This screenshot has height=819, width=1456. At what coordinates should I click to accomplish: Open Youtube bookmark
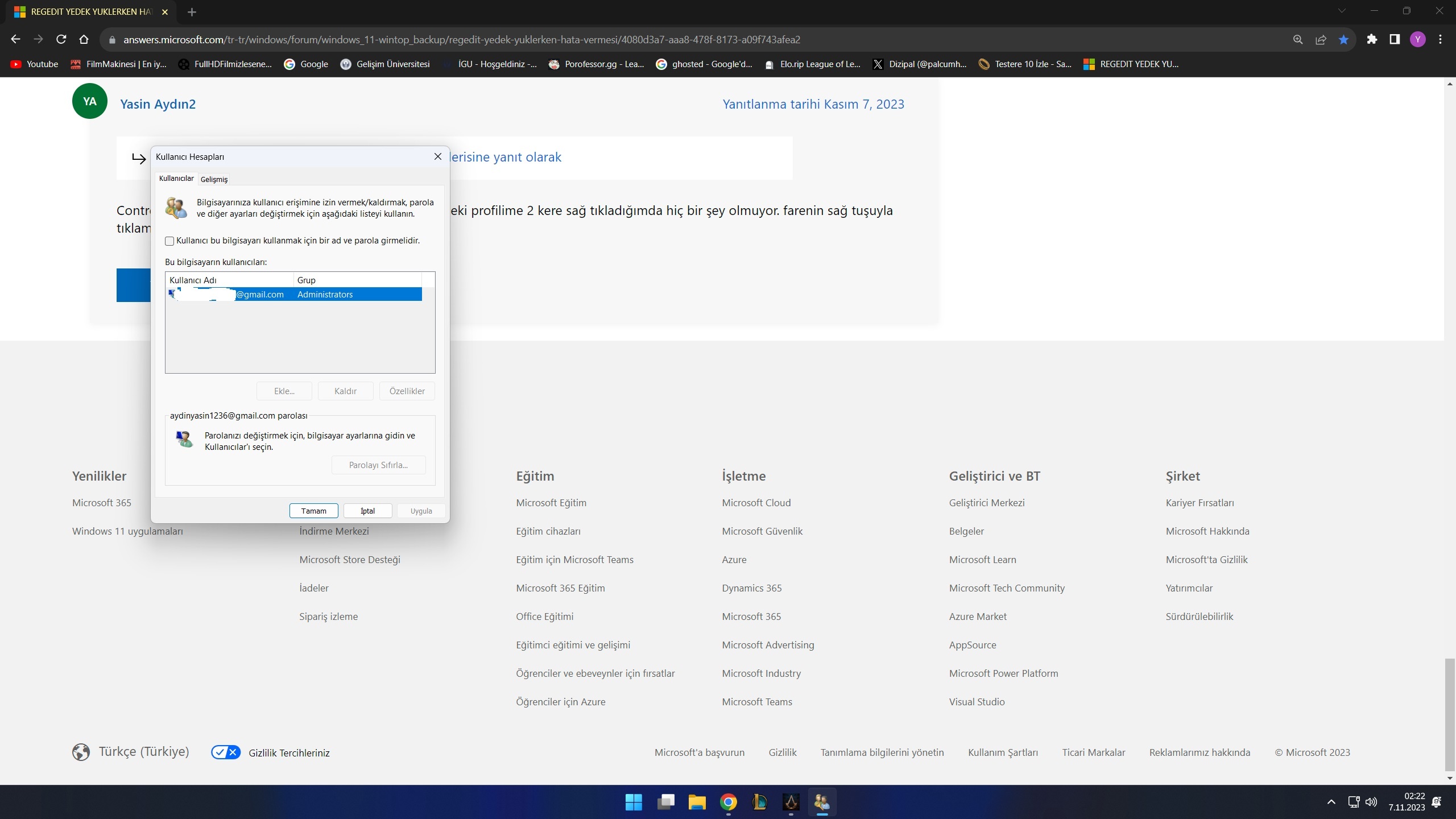[34, 64]
